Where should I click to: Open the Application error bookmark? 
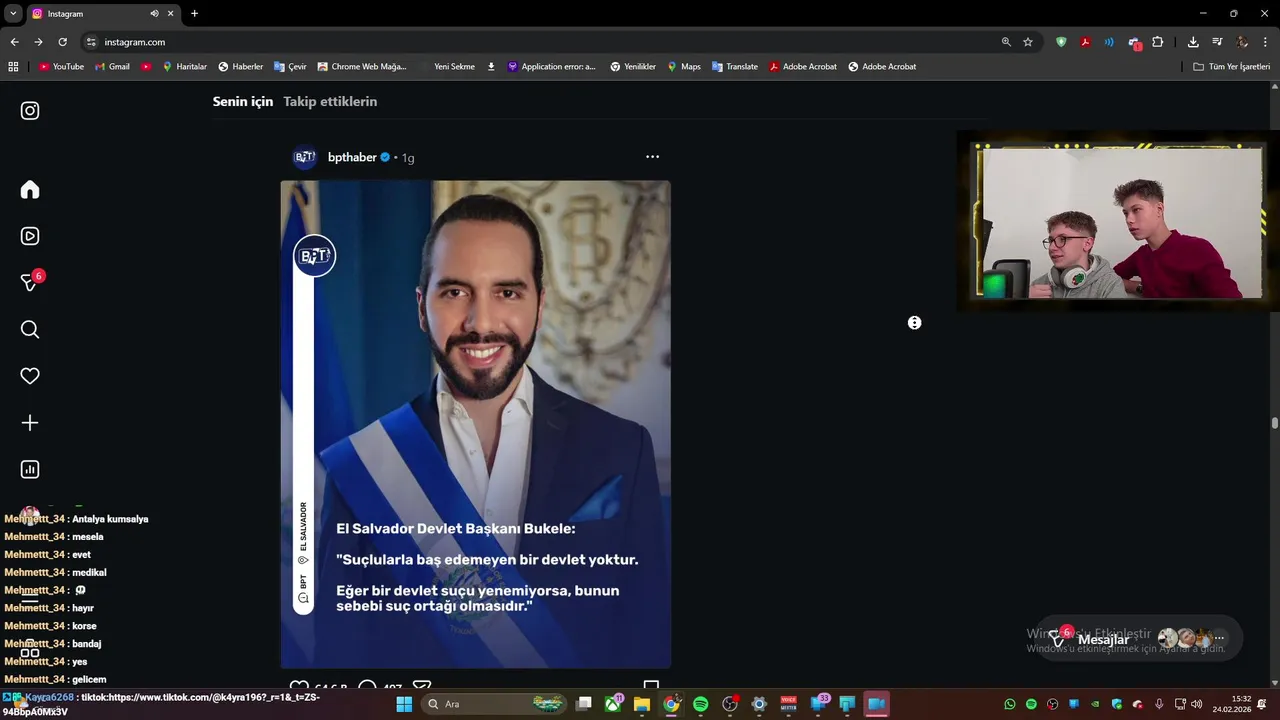552,67
